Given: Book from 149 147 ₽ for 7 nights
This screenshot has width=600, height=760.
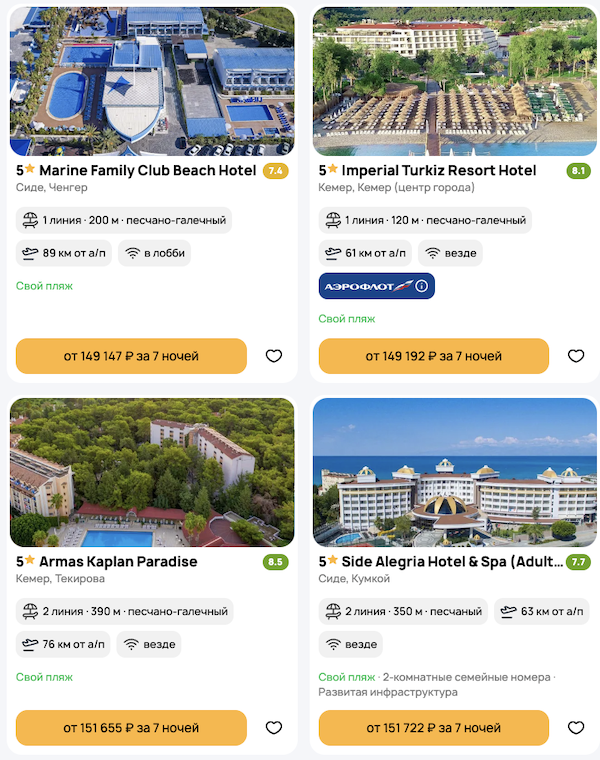Looking at the screenshot, I should pos(131,356).
